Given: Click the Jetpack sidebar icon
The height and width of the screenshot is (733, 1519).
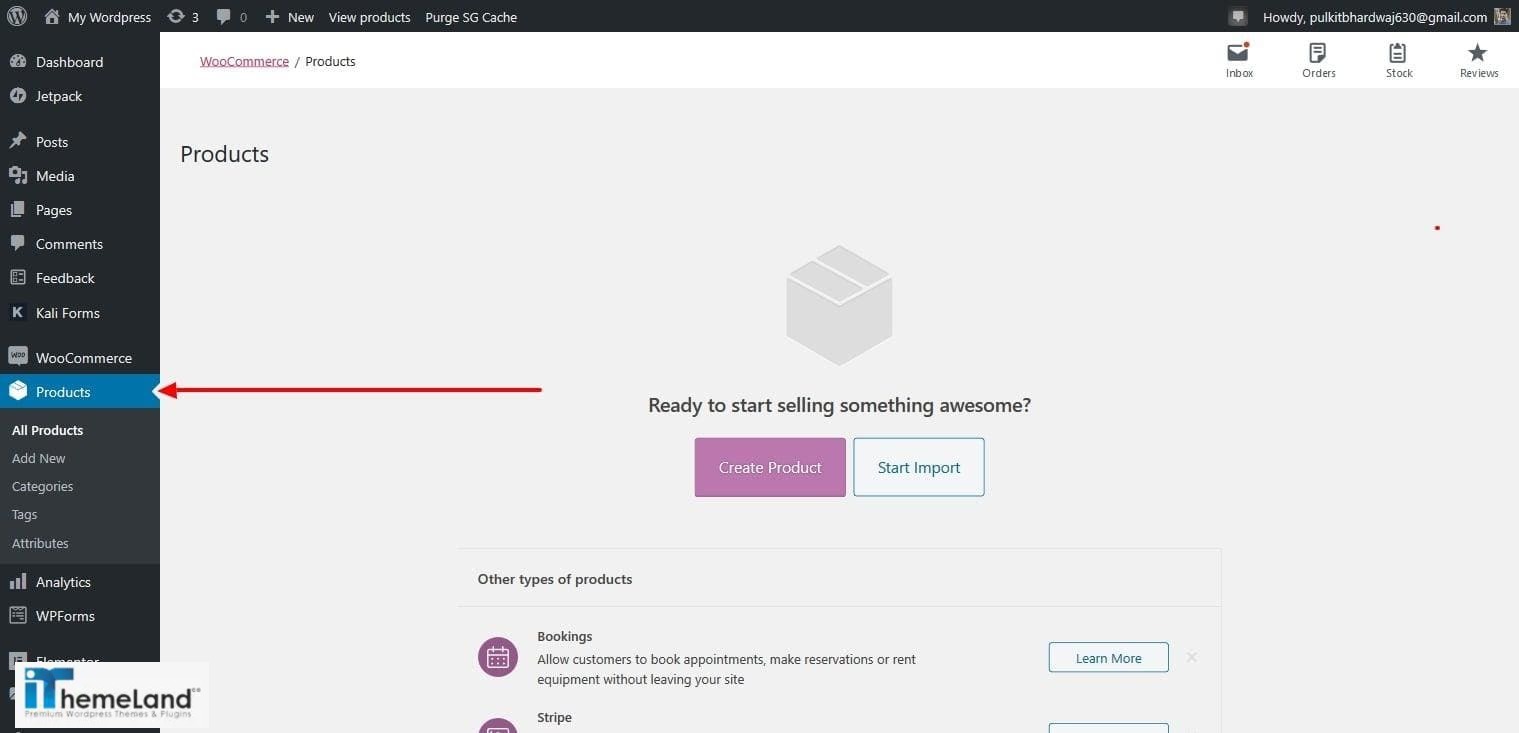Looking at the screenshot, I should tap(18, 96).
